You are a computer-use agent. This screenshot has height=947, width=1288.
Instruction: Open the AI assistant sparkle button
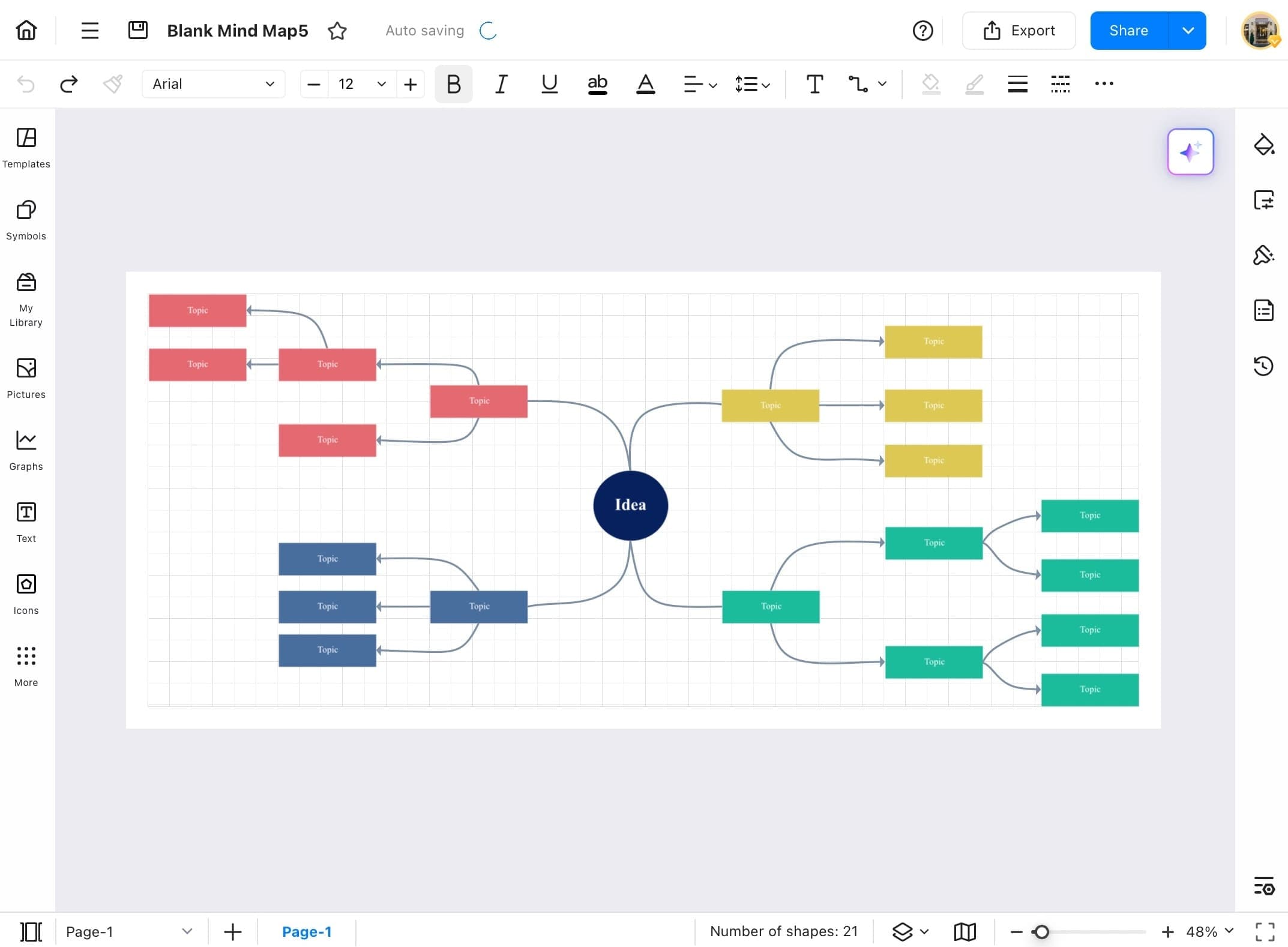(1190, 152)
